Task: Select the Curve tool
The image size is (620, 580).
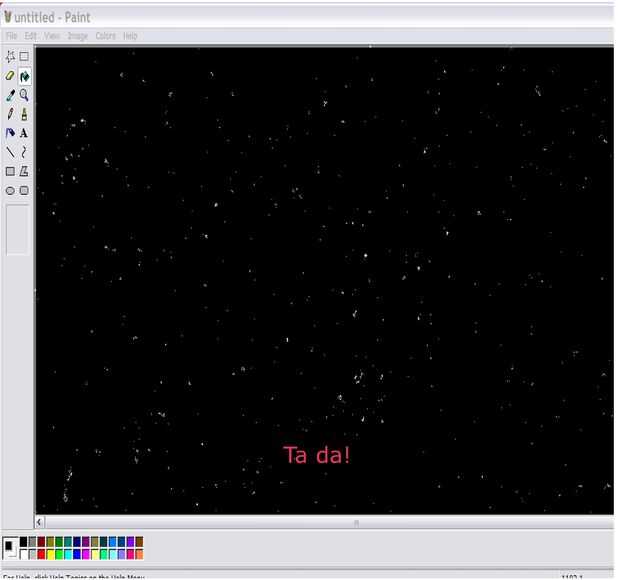Action: click(24, 152)
